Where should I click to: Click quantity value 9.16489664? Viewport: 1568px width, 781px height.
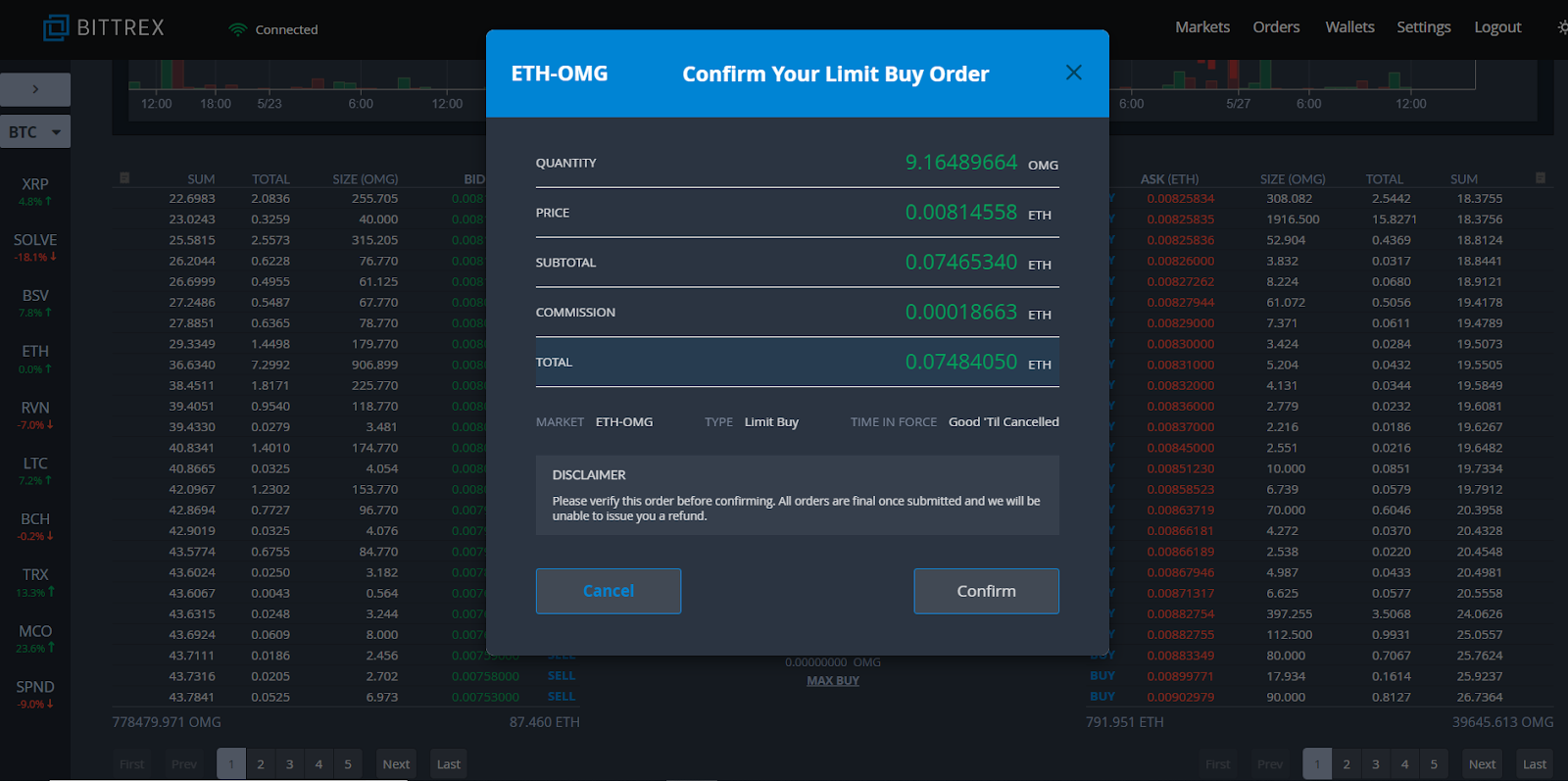[961, 163]
